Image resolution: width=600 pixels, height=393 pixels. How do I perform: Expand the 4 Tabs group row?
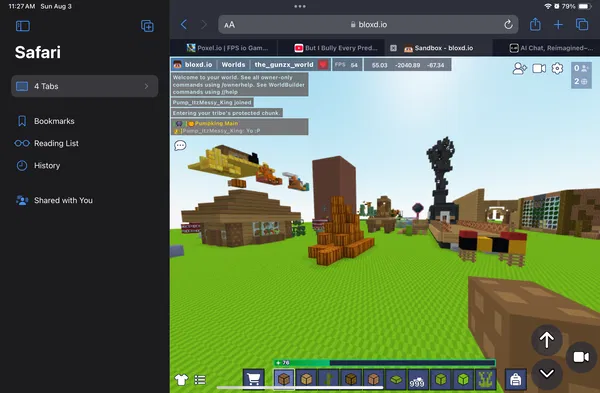85,86
